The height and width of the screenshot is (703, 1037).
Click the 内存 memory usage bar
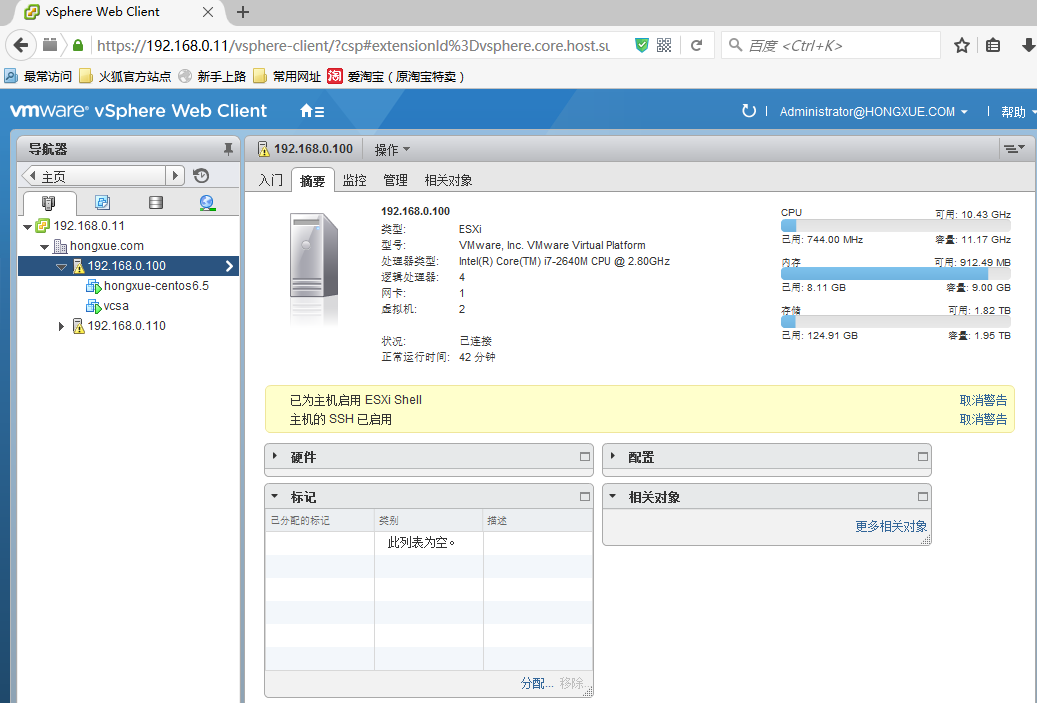tap(895, 274)
